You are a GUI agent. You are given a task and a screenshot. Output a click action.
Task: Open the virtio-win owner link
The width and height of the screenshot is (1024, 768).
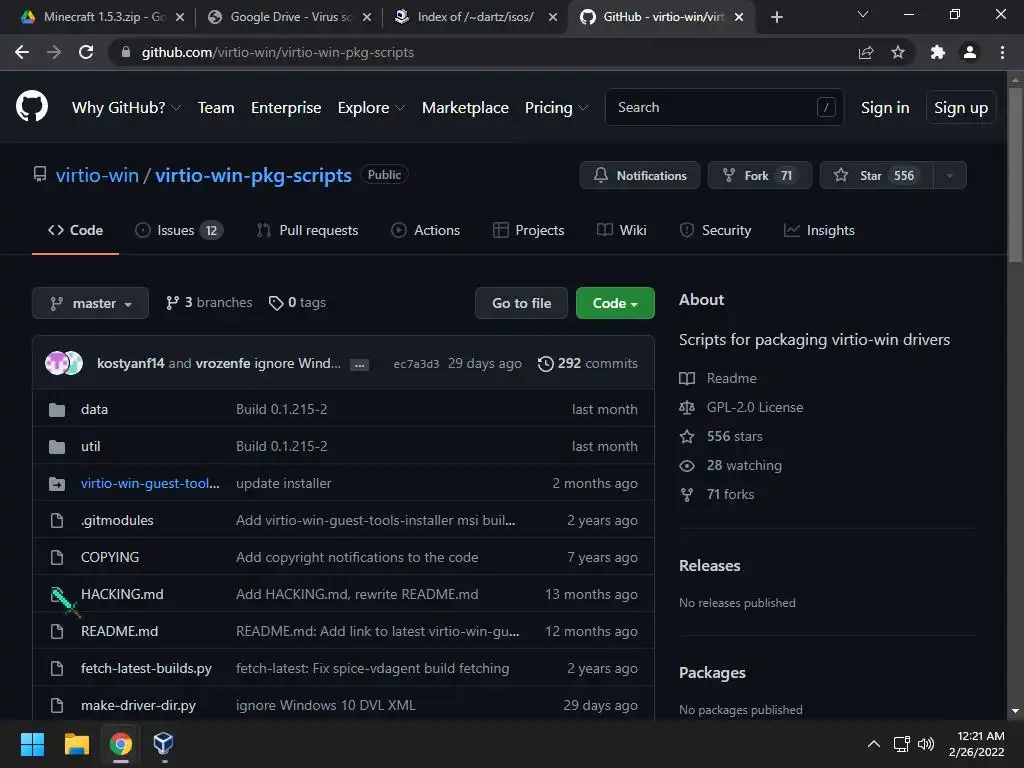click(97, 175)
